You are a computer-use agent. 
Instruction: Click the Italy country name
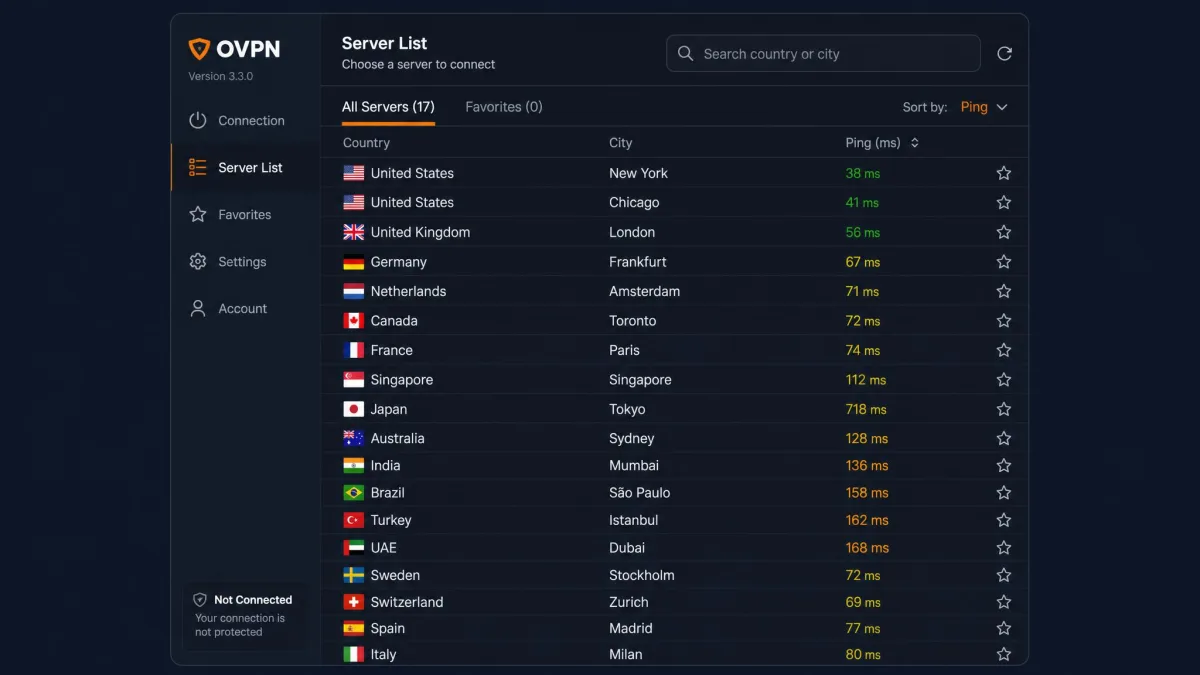[x=383, y=655]
